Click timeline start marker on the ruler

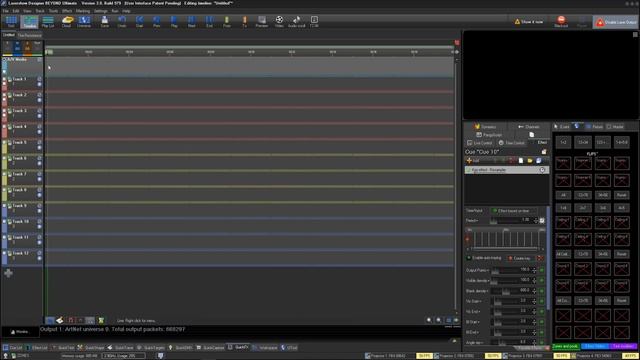click(49, 52)
